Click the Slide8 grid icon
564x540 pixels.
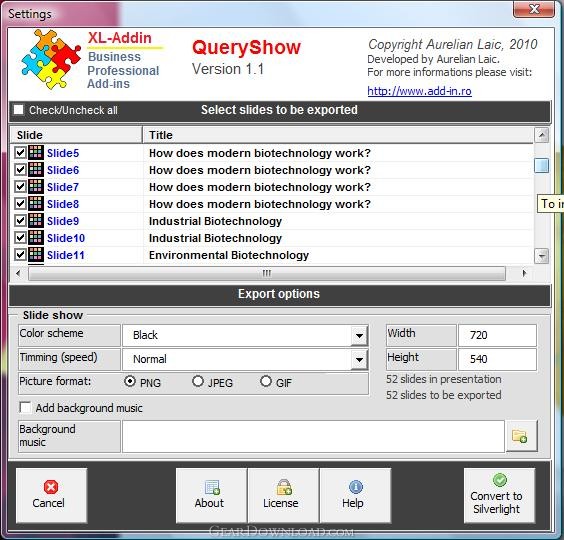36,204
